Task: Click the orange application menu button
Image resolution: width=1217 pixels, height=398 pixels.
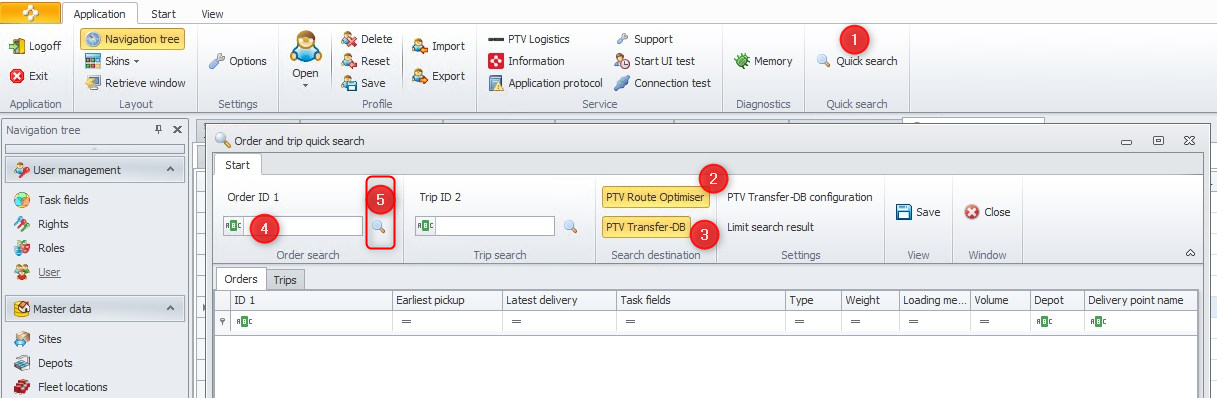Action: [30, 13]
